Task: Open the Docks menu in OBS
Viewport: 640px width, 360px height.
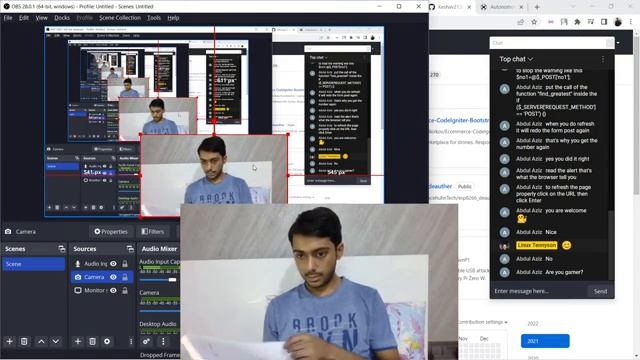Action: tap(62, 18)
